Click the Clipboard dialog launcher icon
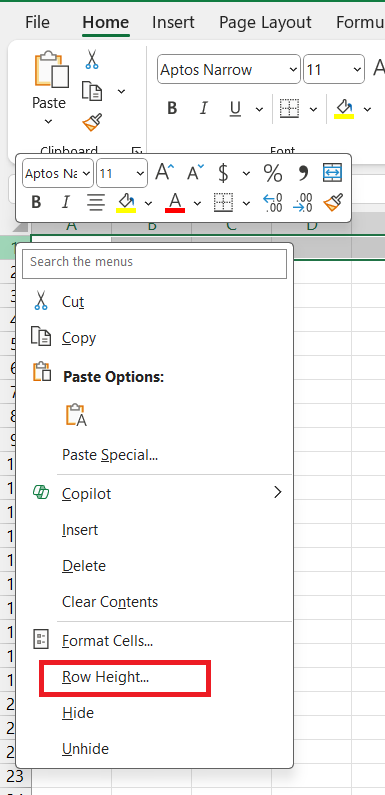The width and height of the screenshot is (385, 795). coord(136,150)
